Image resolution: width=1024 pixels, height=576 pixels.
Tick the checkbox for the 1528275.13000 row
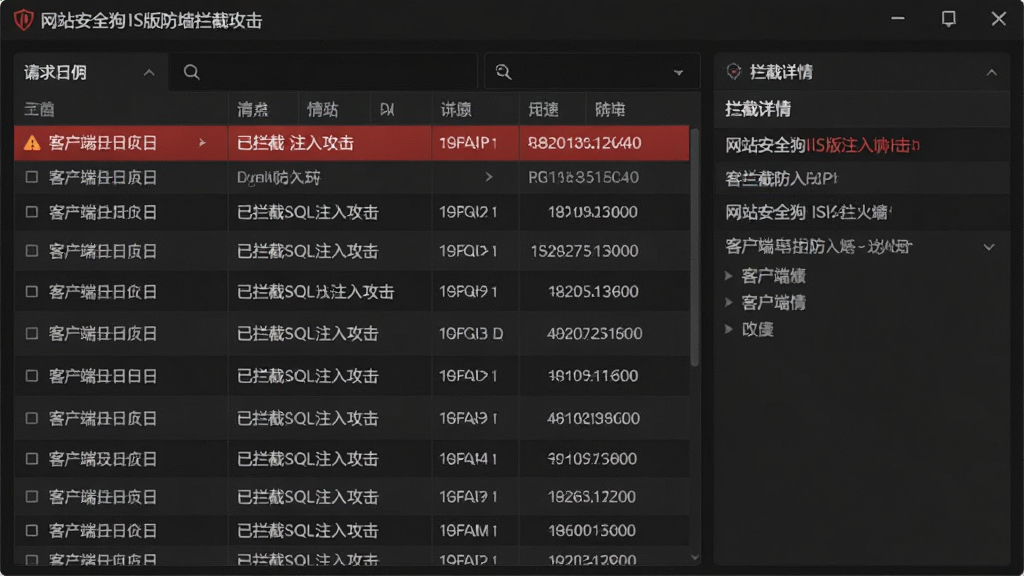coord(31,251)
